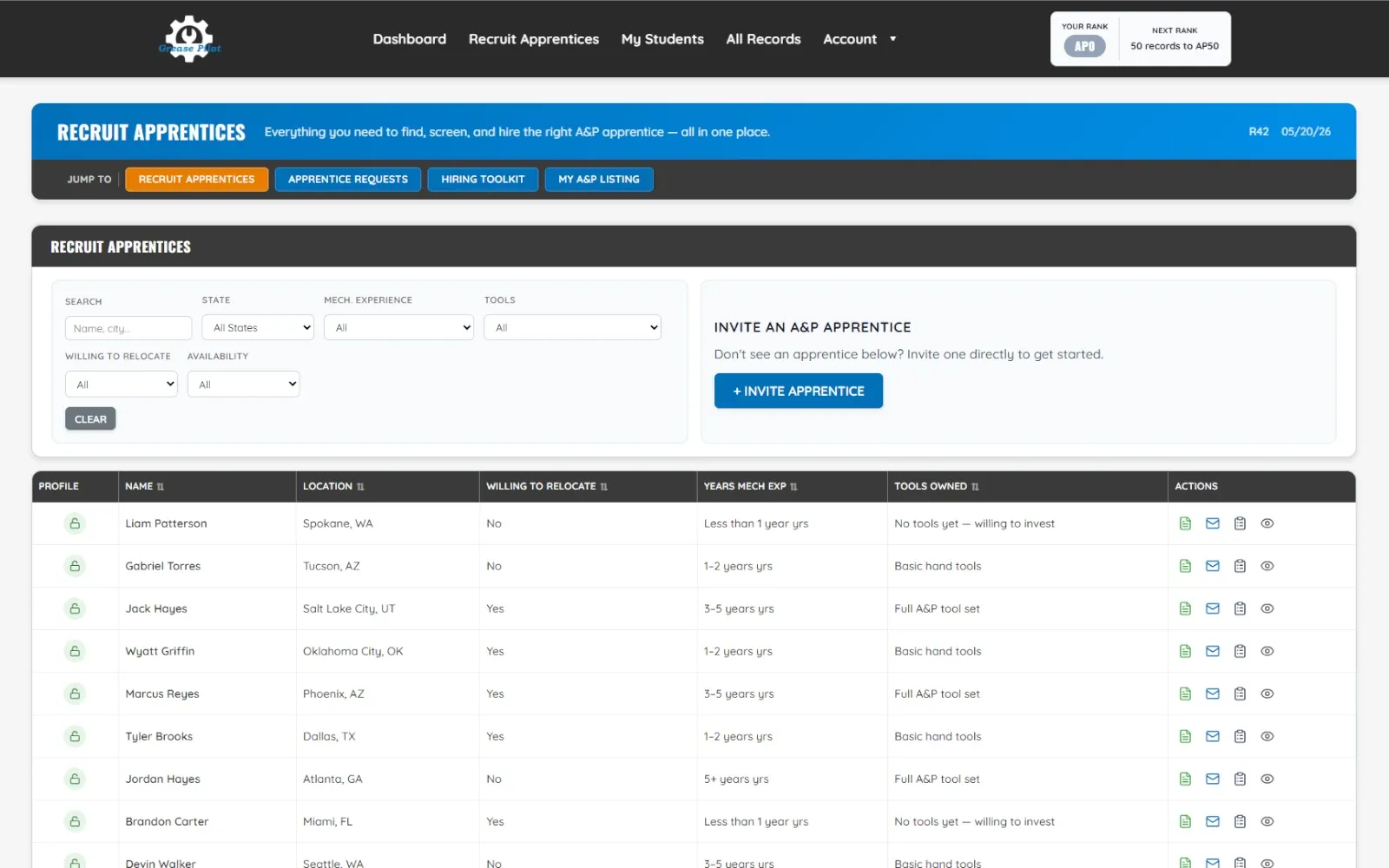The image size is (1389, 868).
Task: Click the unlock profile icon for Wyatt Griffin
Action: [x=75, y=651]
